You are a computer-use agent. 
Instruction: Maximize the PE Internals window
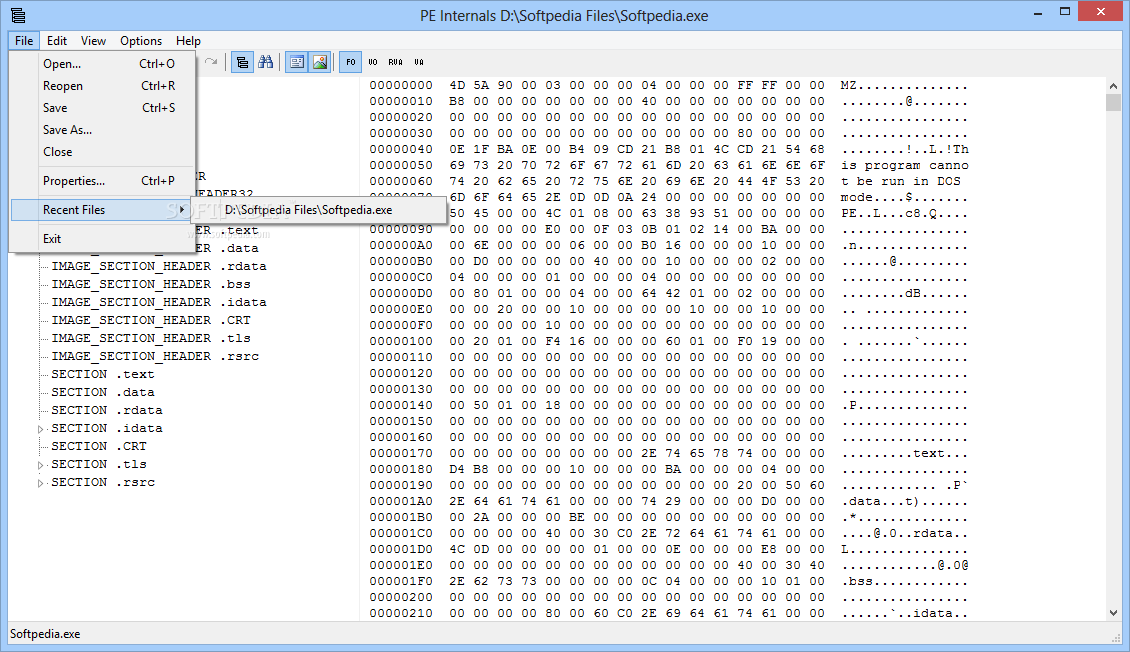1064,12
